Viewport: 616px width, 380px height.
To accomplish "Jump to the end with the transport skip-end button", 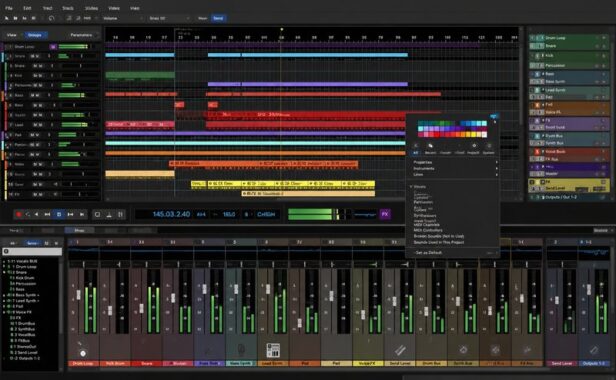I will (82, 214).
